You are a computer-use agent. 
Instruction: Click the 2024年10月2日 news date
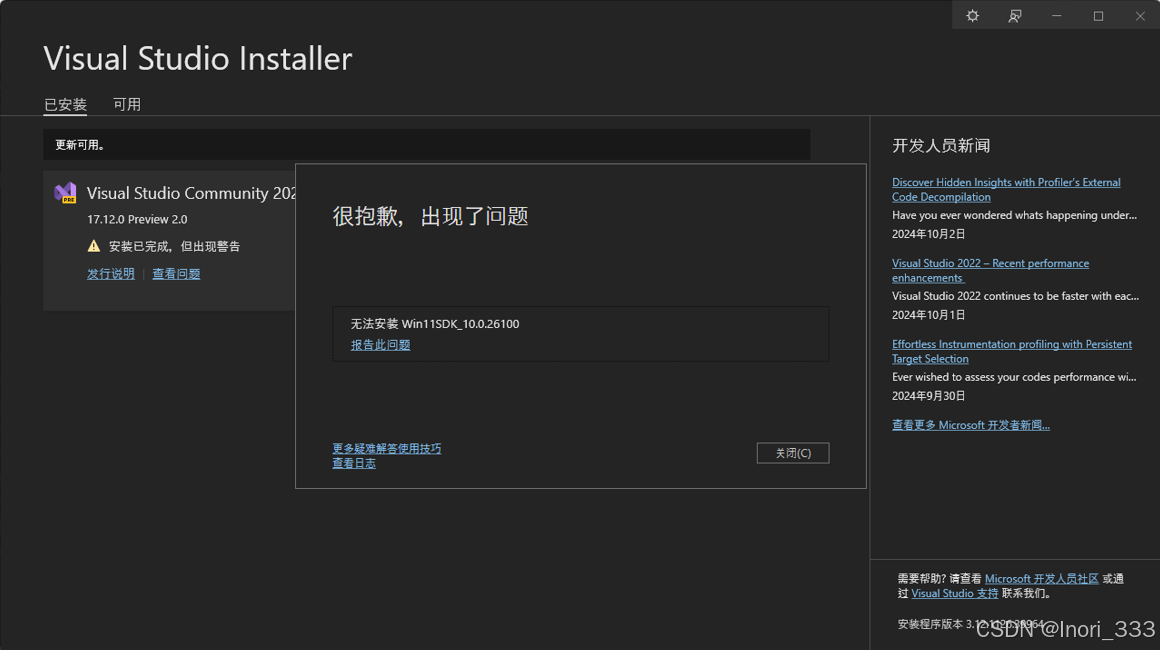928,234
